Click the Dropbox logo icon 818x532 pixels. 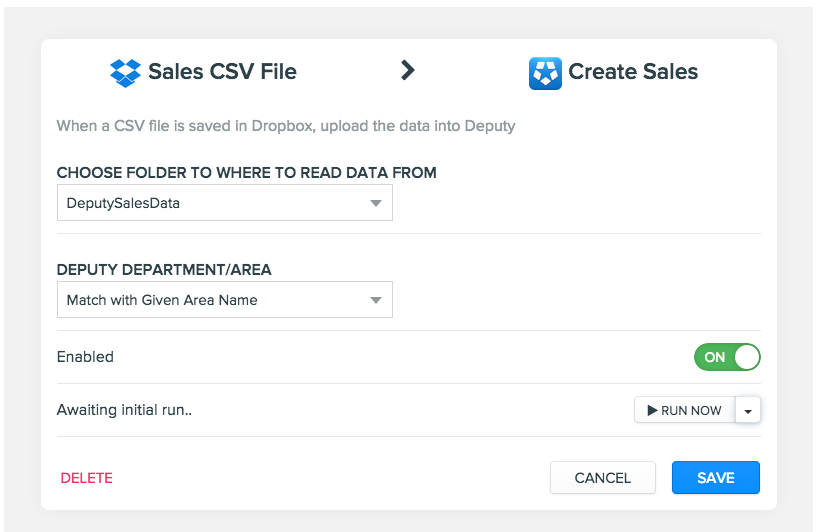click(x=125, y=73)
